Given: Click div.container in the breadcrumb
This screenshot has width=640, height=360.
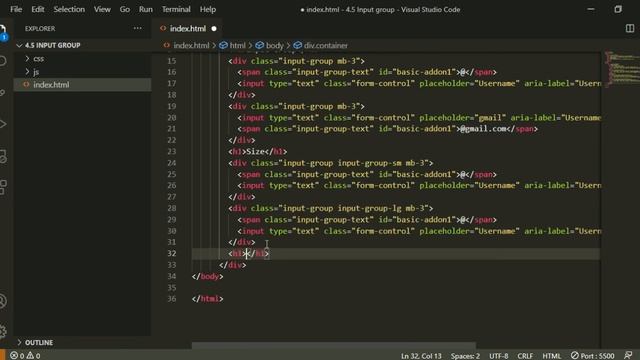Looking at the screenshot, I should coord(326,45).
